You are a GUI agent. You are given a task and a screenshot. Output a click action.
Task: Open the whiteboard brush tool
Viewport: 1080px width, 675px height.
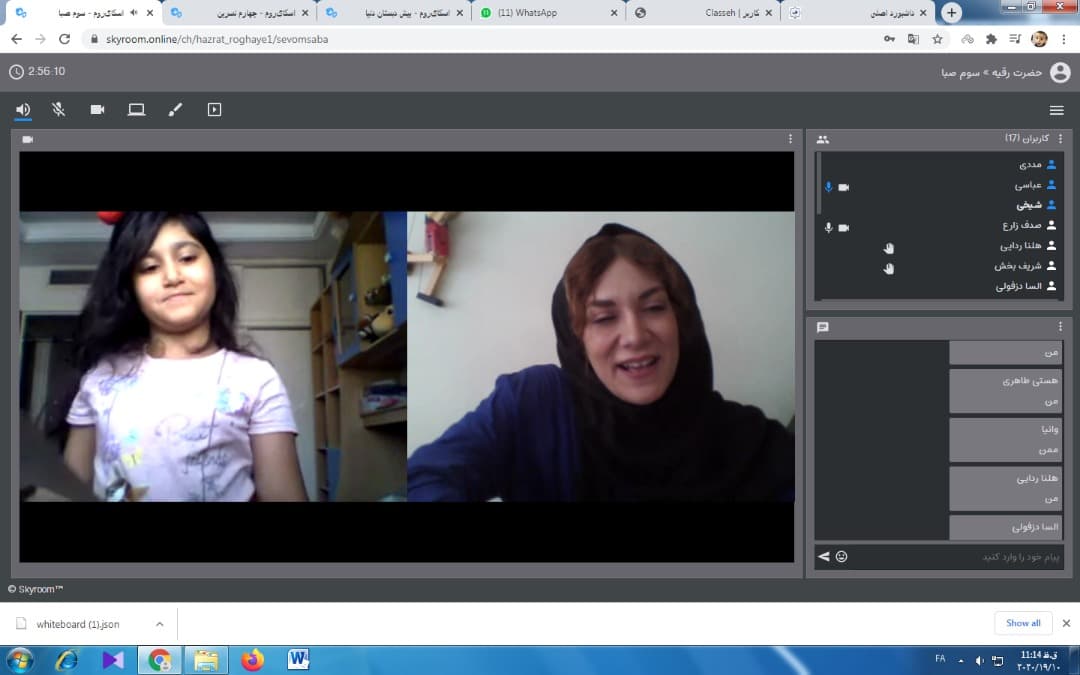click(175, 110)
